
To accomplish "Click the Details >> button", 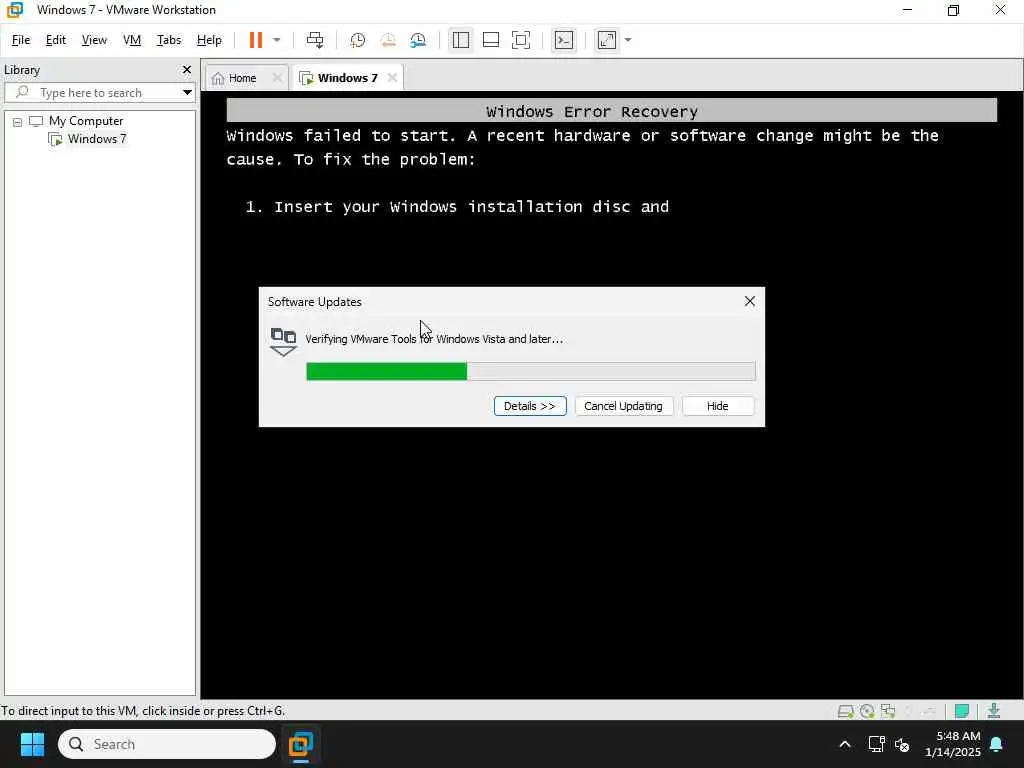I will point(530,406).
